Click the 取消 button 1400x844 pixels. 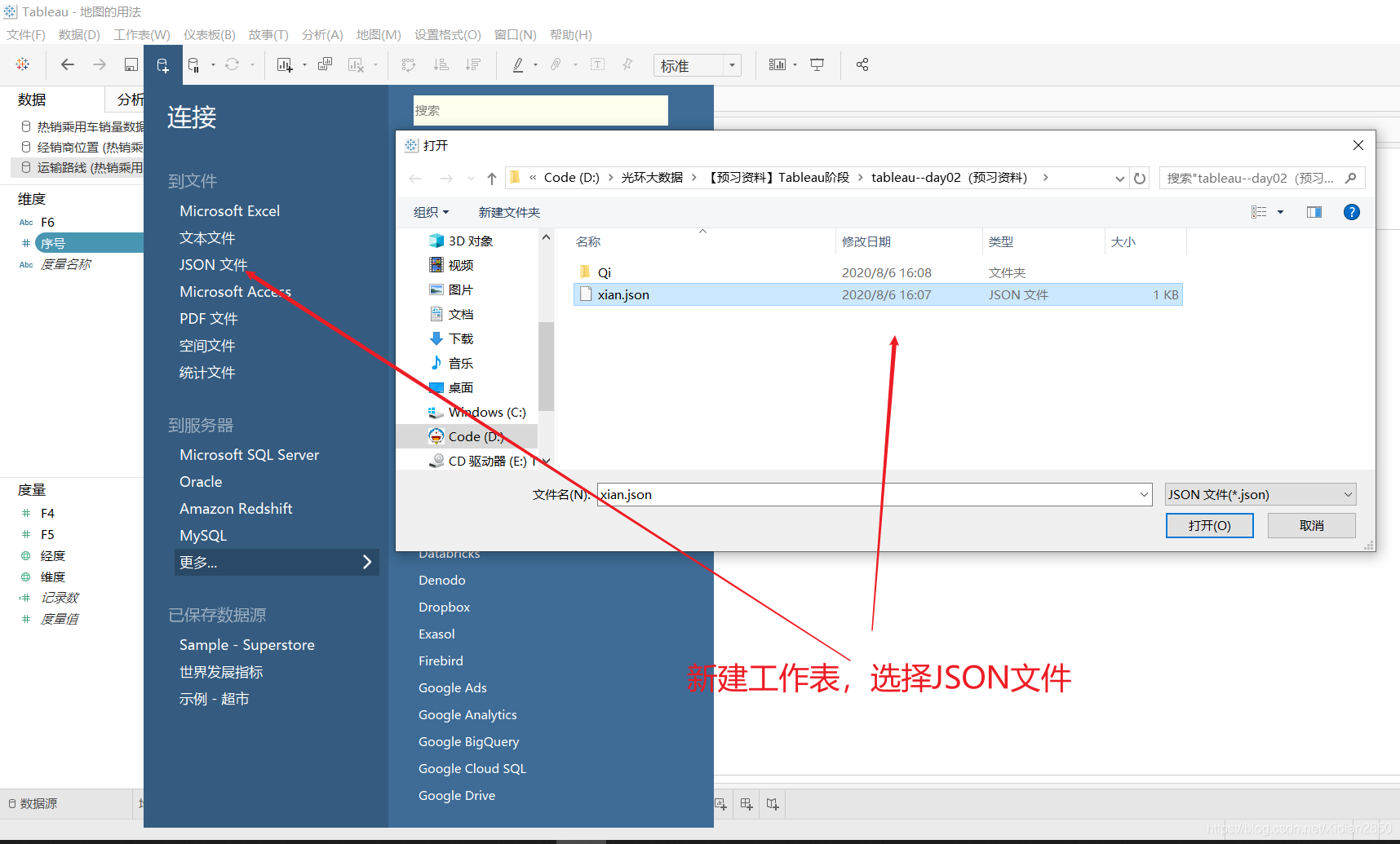[1311, 525]
